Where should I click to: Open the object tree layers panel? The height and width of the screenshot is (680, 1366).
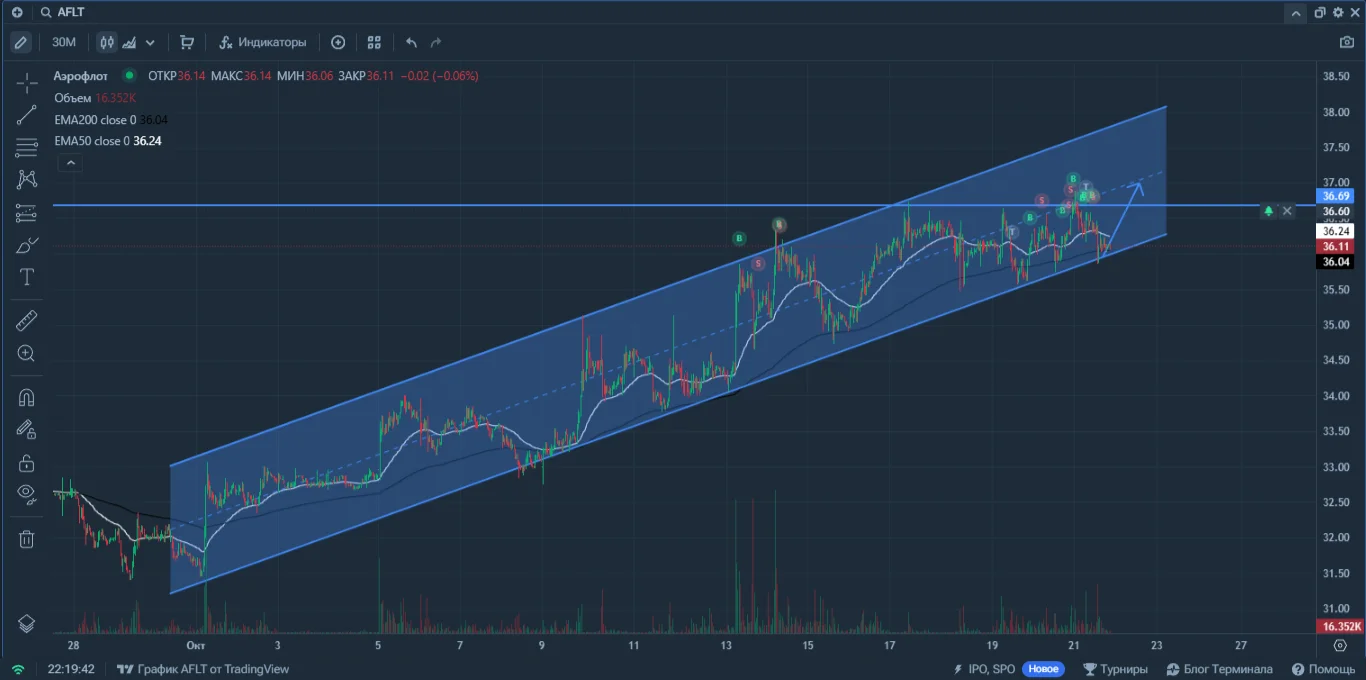click(x=27, y=623)
